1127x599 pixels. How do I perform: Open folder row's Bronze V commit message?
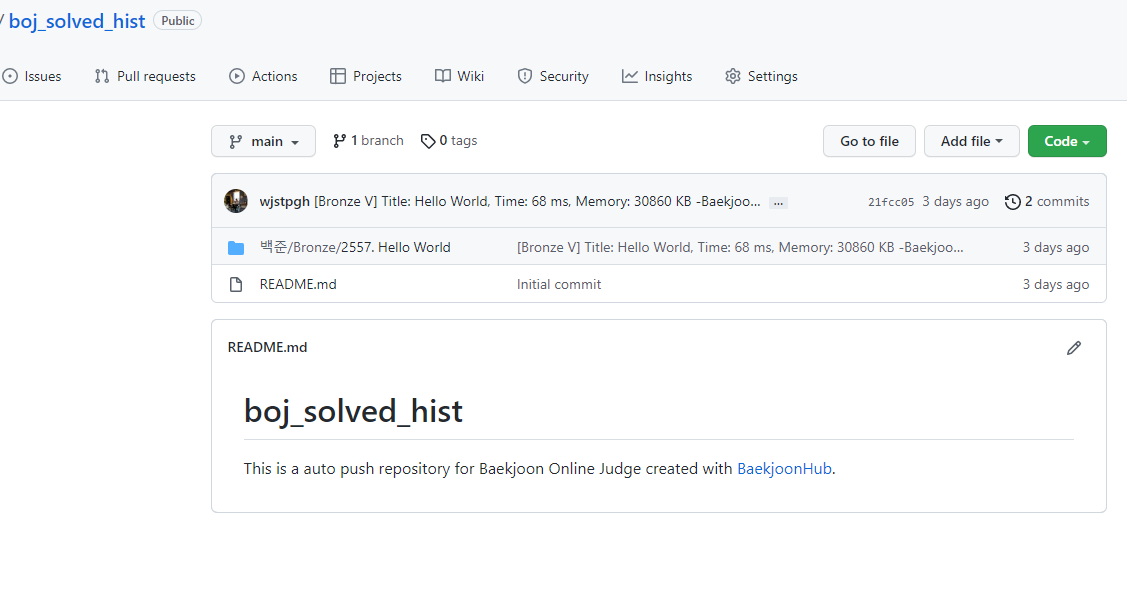(x=740, y=247)
